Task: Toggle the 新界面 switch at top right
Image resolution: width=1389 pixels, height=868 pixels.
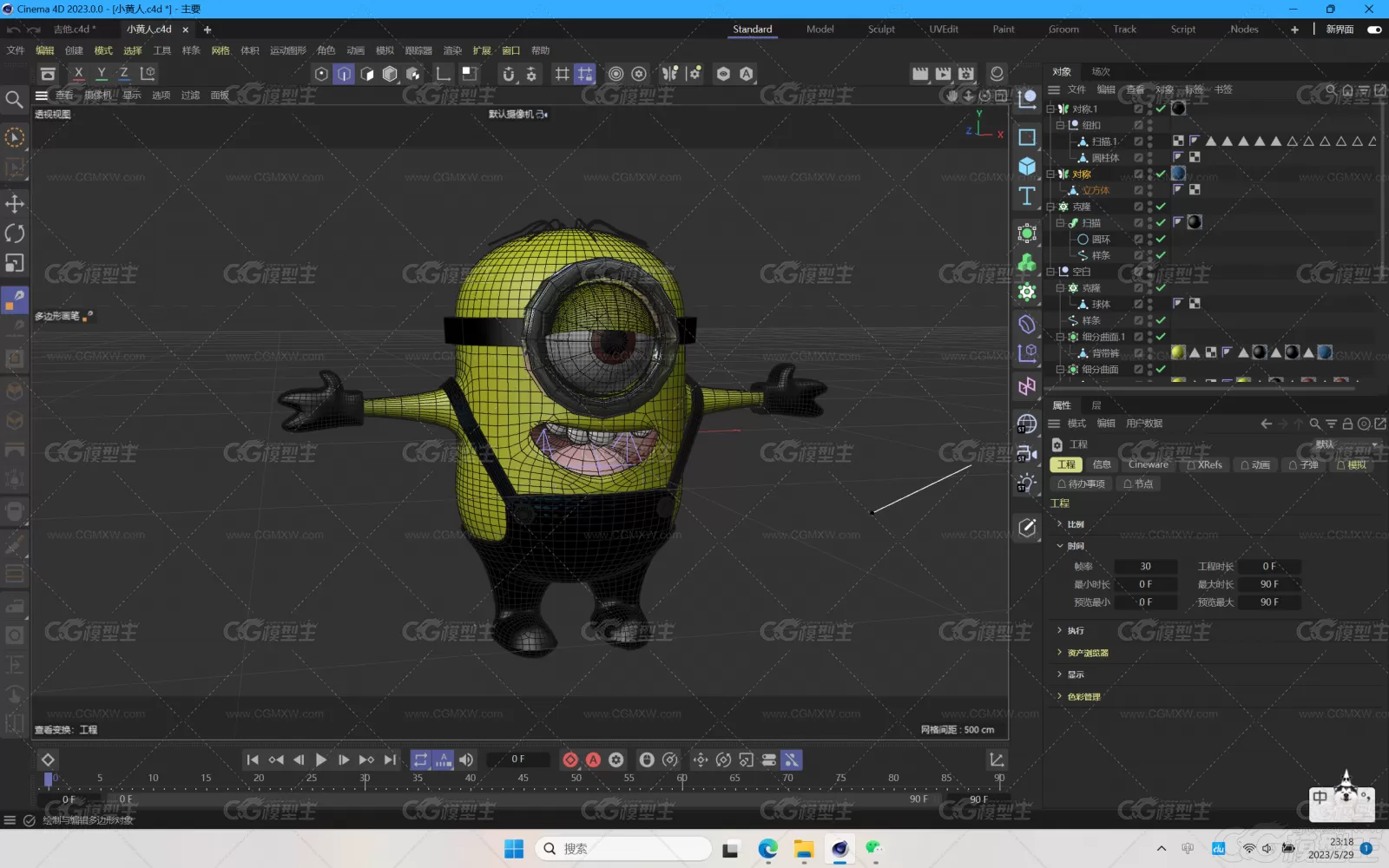Action: (1374, 30)
